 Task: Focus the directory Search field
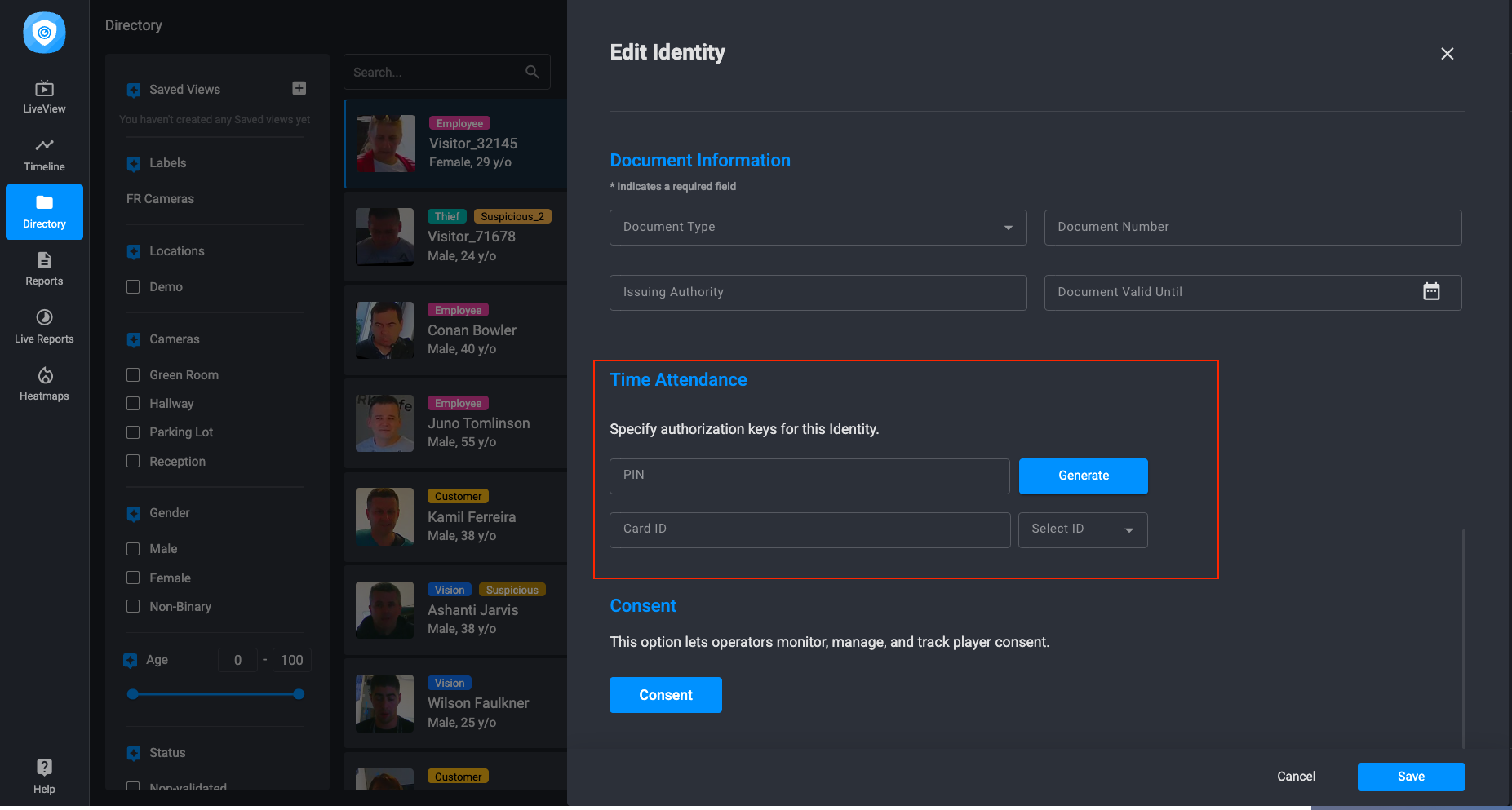point(446,72)
